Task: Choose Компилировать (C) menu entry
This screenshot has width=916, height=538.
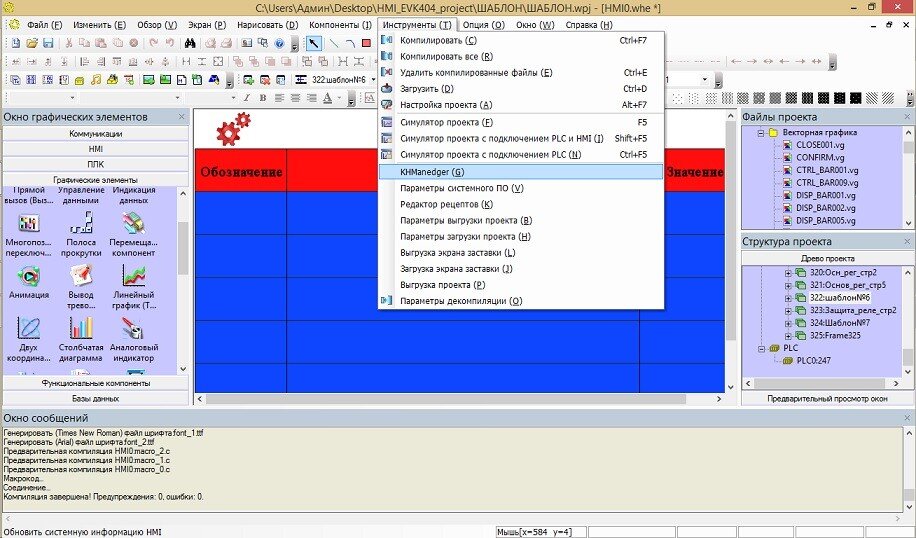Action: coord(521,40)
